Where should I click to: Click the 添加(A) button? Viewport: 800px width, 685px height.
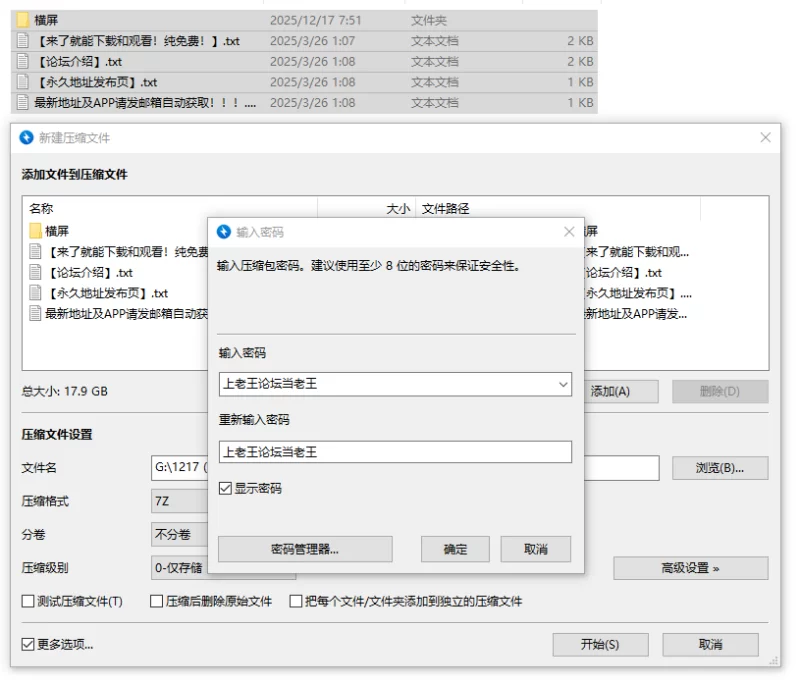pos(621,392)
